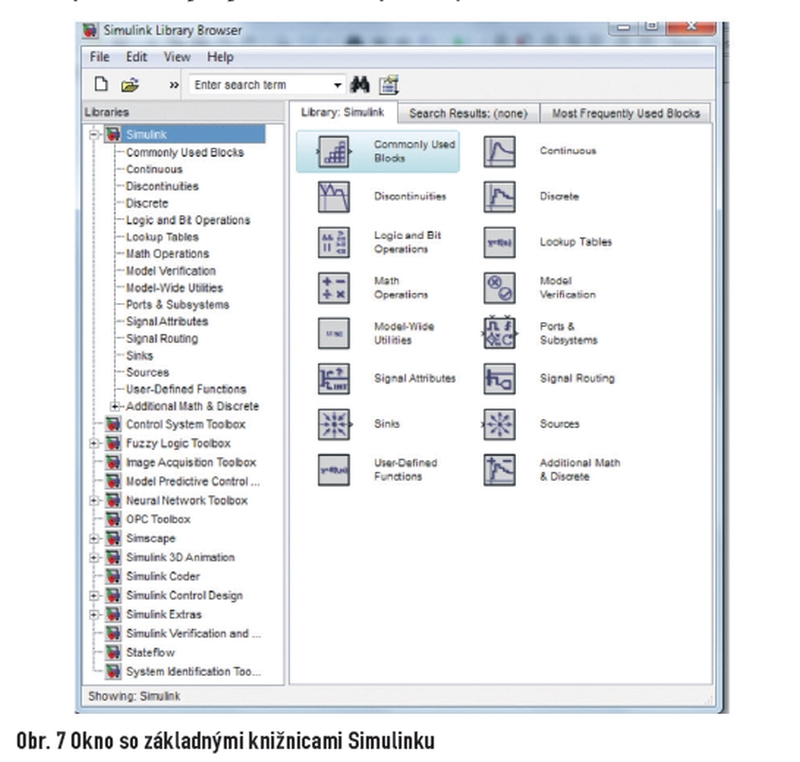The width and height of the screenshot is (800, 762).
Task: Expand the Fuzzy Logic Toolbox node
Action: coord(94,443)
